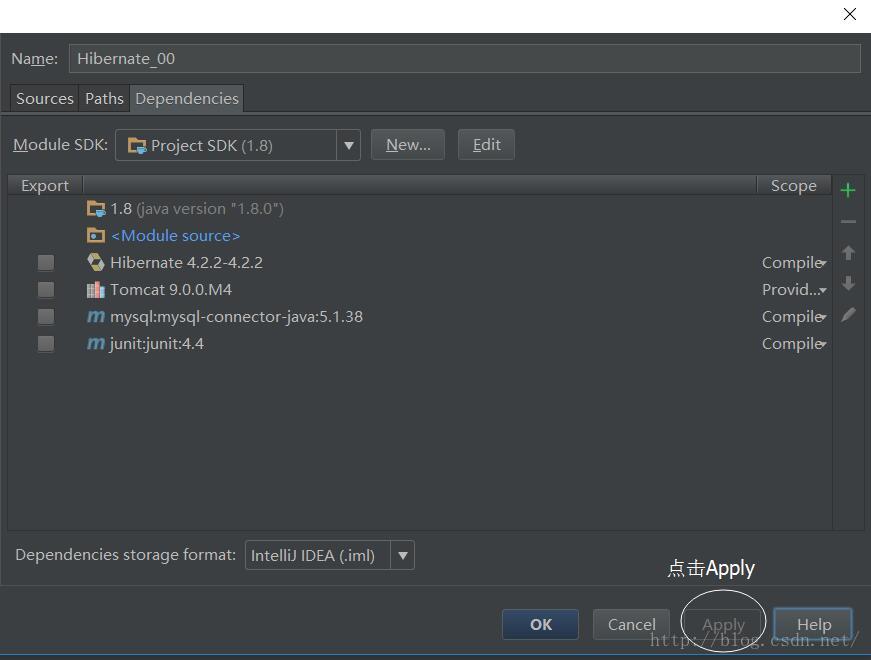Click the Scope column header
871x660 pixels.
(794, 186)
